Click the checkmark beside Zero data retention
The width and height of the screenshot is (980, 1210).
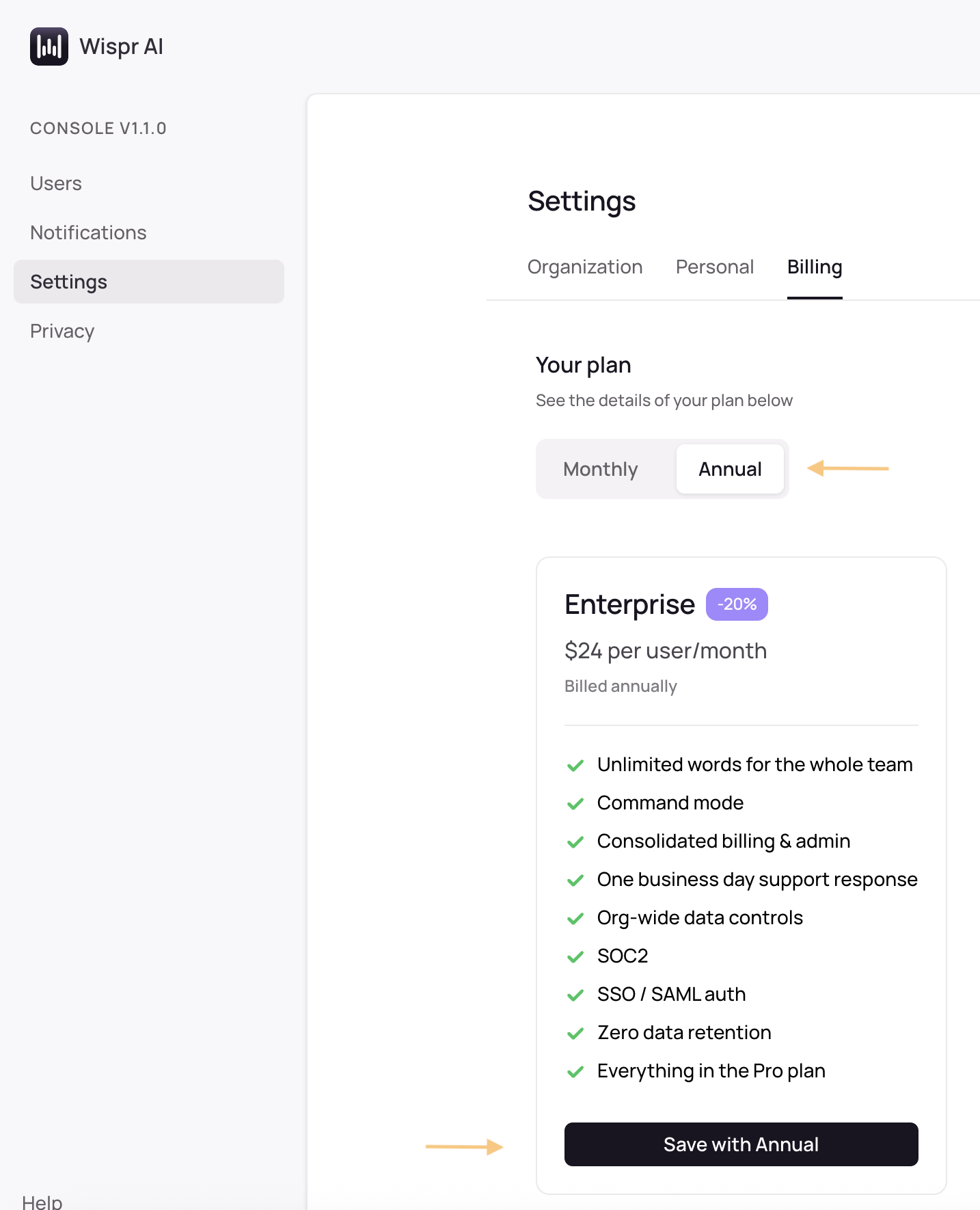tap(575, 1033)
